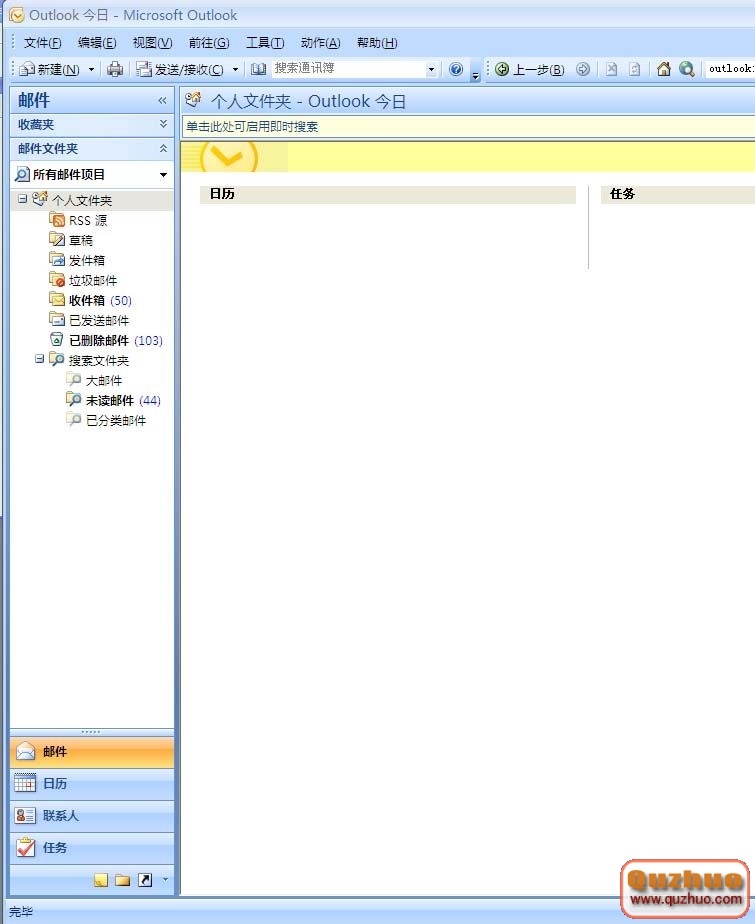This screenshot has width=755, height=924.
Task: Select 个人文件夹 in the folder tree
Action: pyautogui.click(x=81, y=200)
